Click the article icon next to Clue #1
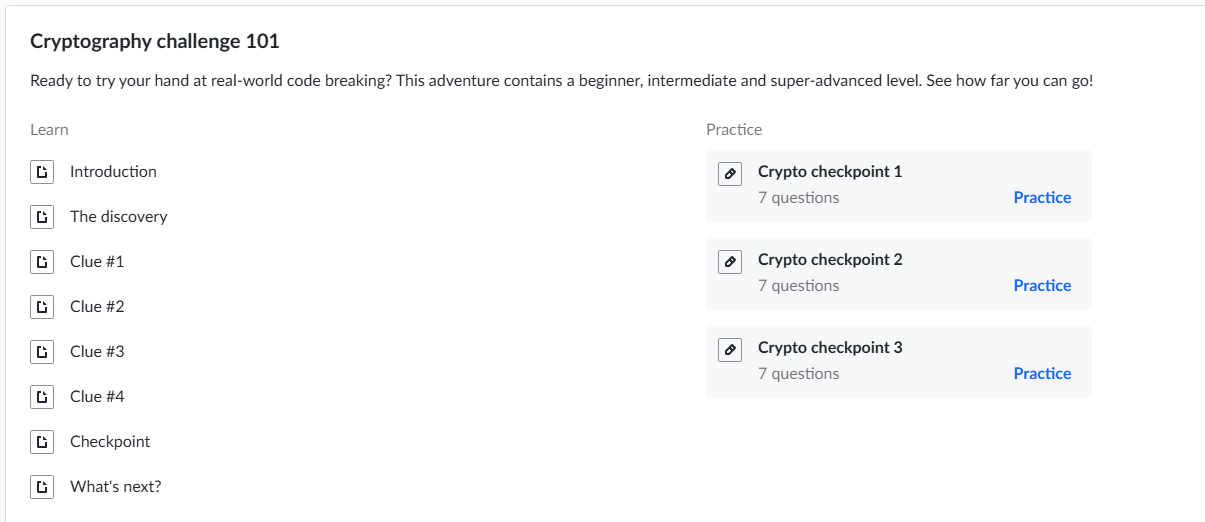This screenshot has height=522, width=1205. coord(42,262)
